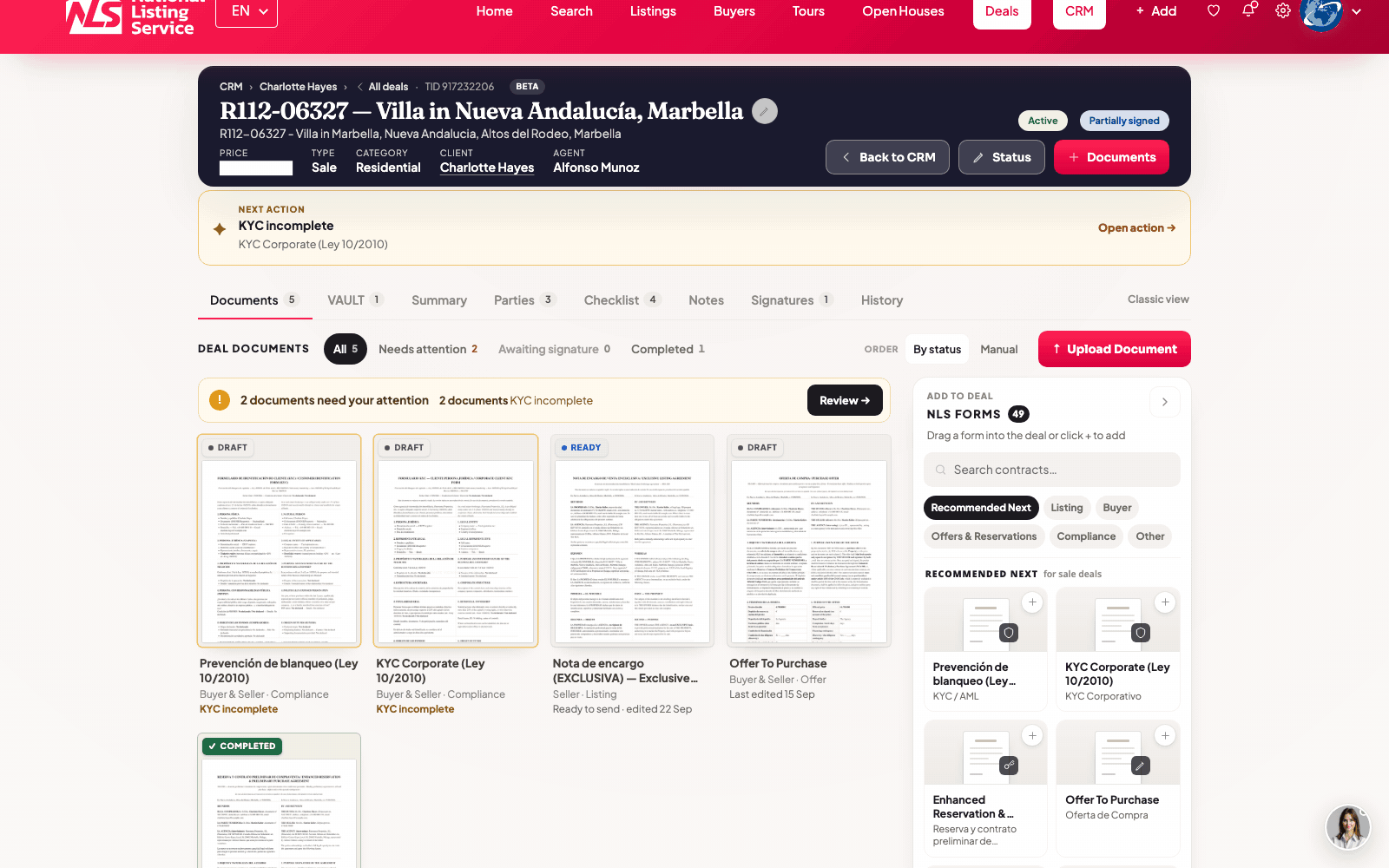
Task: Add KYC Corporate form with plus icon
Action: click(1165, 602)
